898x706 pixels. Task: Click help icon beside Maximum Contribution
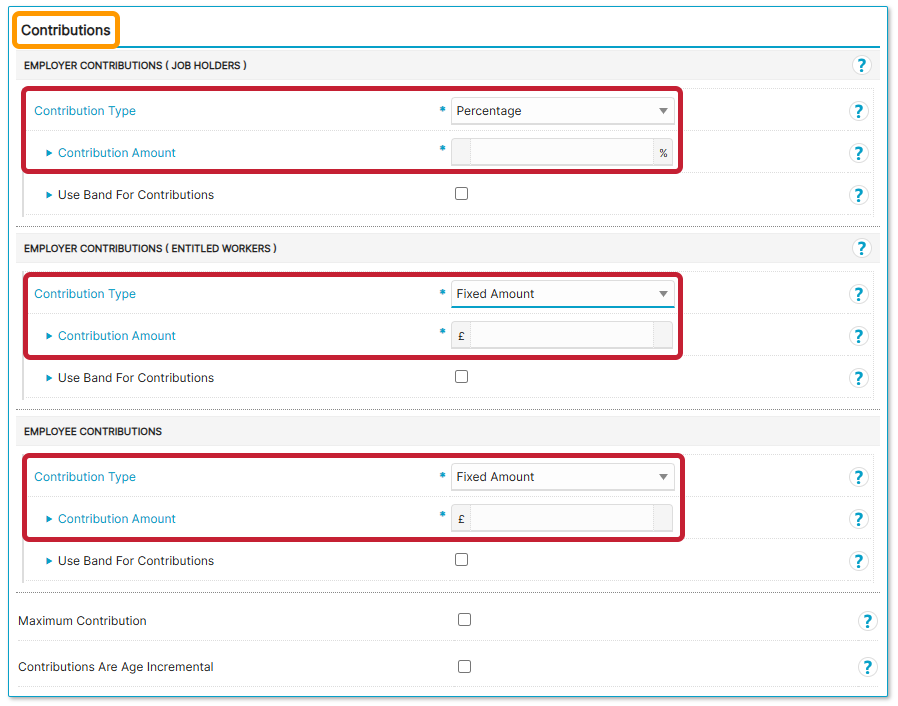[867, 621]
